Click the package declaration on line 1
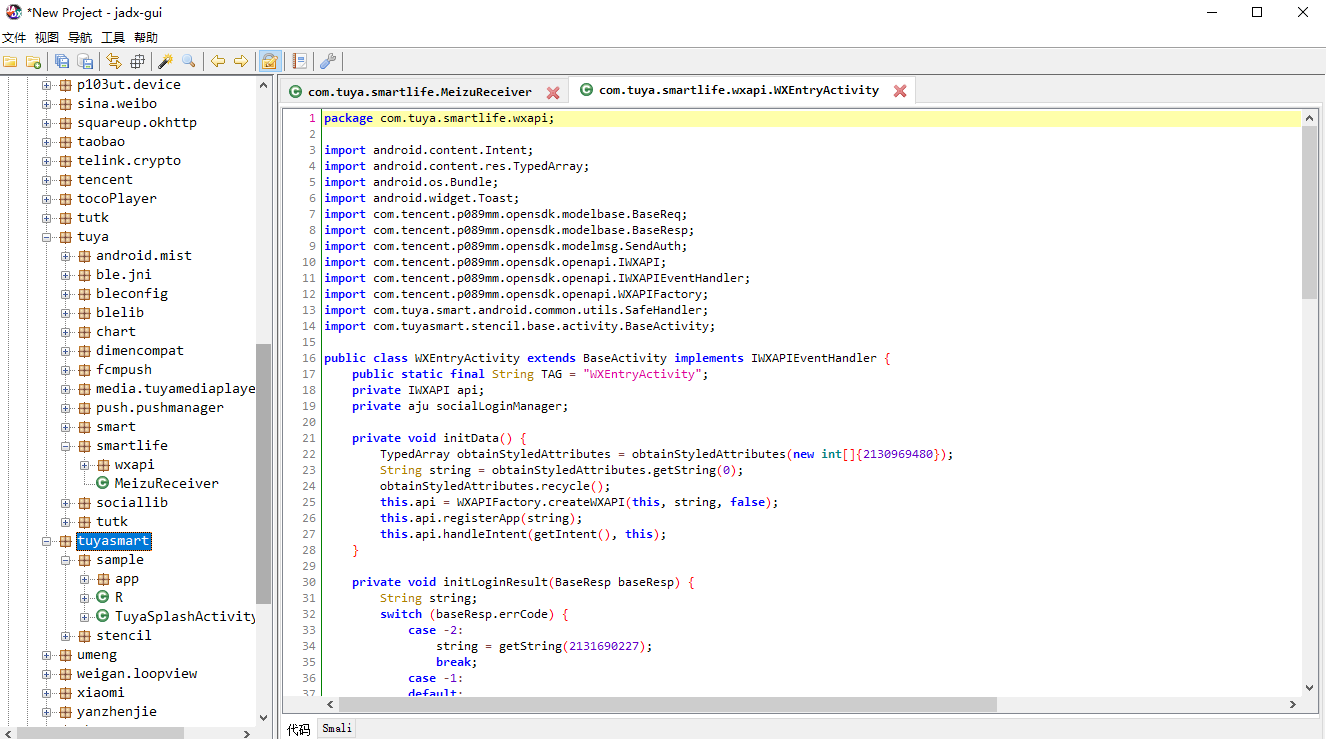The height and width of the screenshot is (739, 1326). tap(439, 118)
